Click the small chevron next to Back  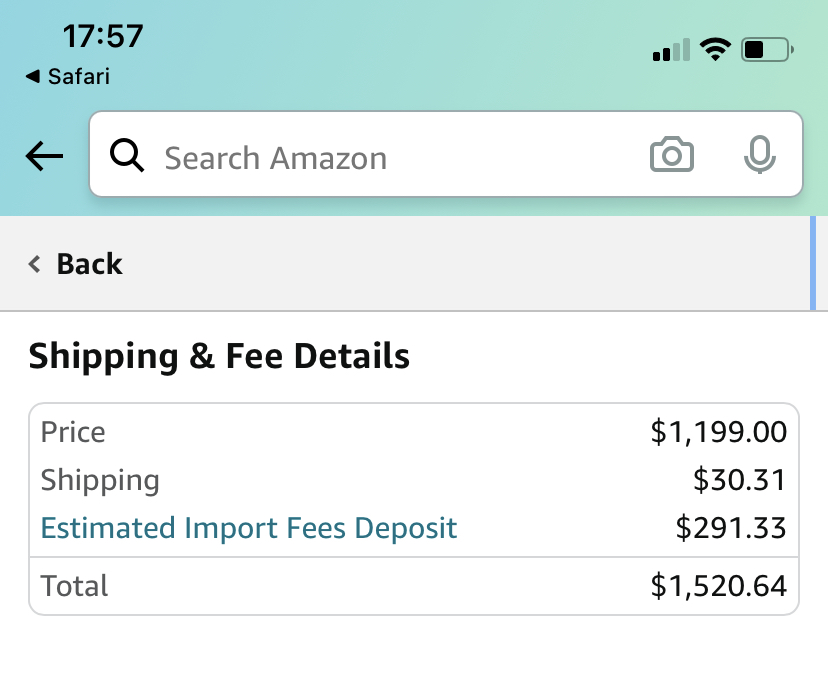(x=35, y=264)
